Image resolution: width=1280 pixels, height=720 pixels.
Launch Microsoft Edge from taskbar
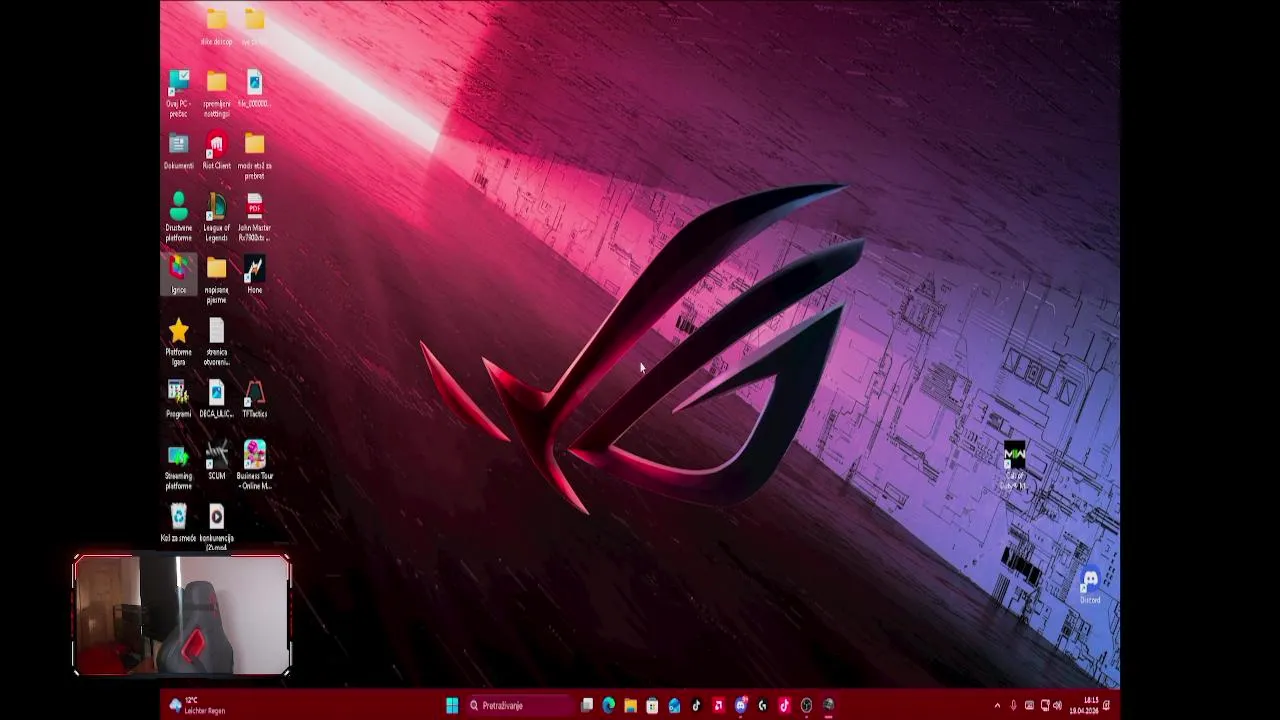(608, 705)
